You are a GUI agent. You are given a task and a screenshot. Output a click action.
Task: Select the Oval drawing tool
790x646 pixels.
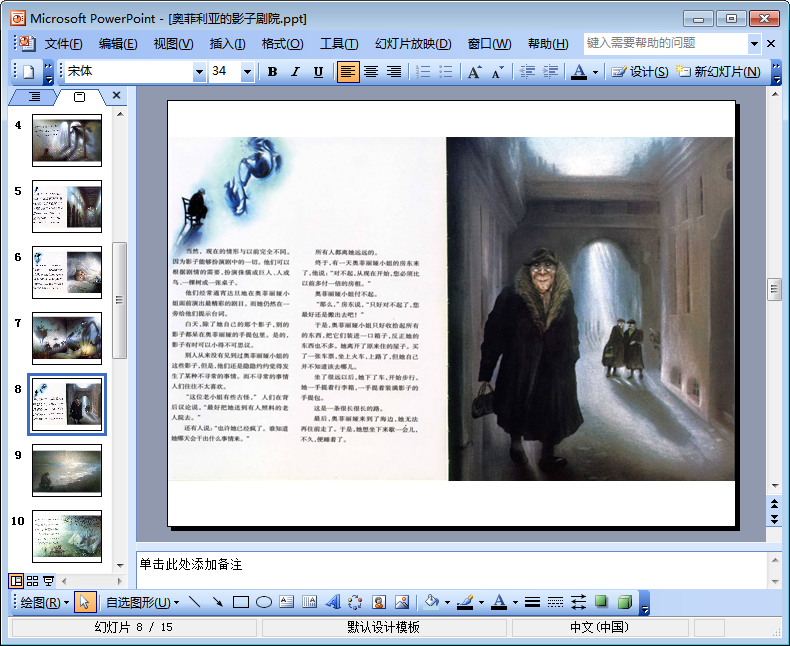[264, 602]
